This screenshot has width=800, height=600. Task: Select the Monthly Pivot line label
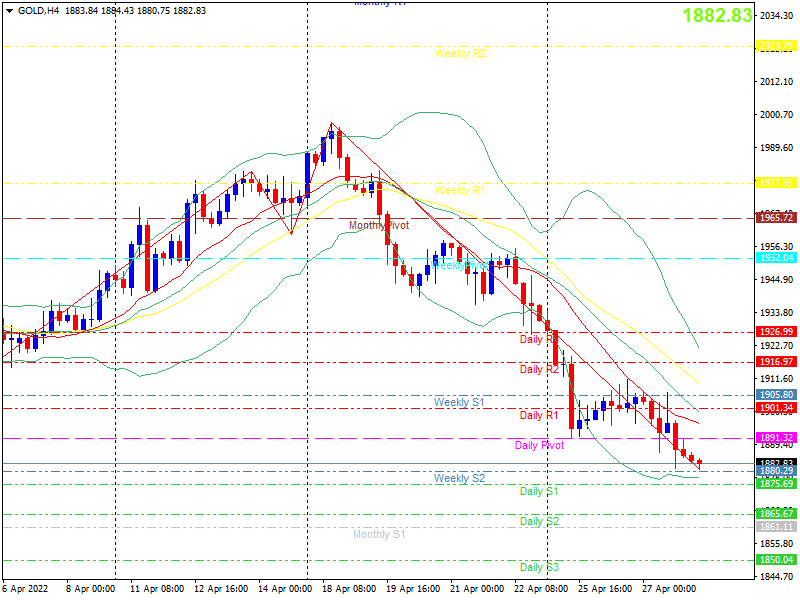click(379, 226)
